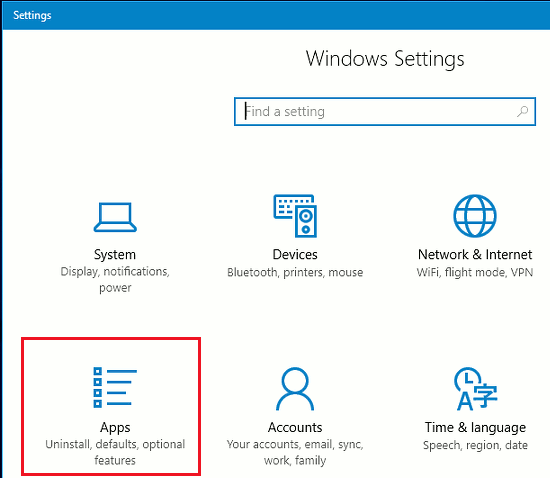This screenshot has height=478, width=550.
Task: Click the Apps label
Action: pyautogui.click(x=115, y=427)
